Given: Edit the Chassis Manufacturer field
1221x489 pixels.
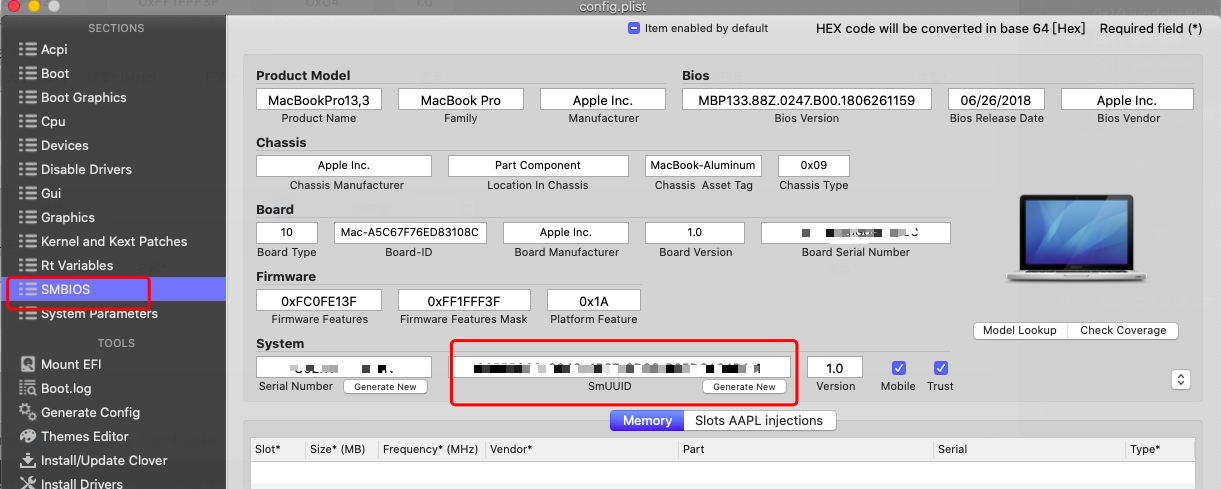Looking at the screenshot, I should (344, 166).
